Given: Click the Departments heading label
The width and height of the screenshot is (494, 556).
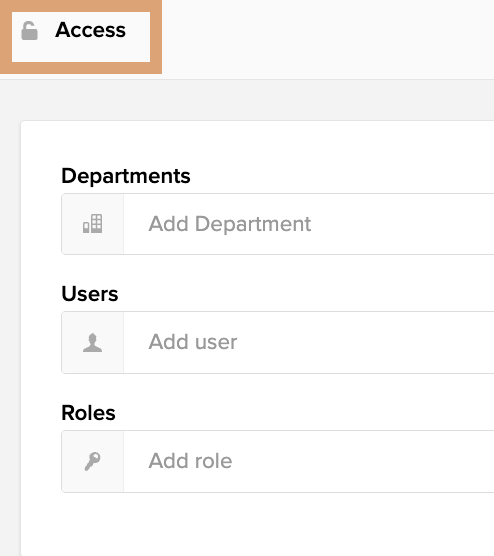Looking at the screenshot, I should 126,176.
